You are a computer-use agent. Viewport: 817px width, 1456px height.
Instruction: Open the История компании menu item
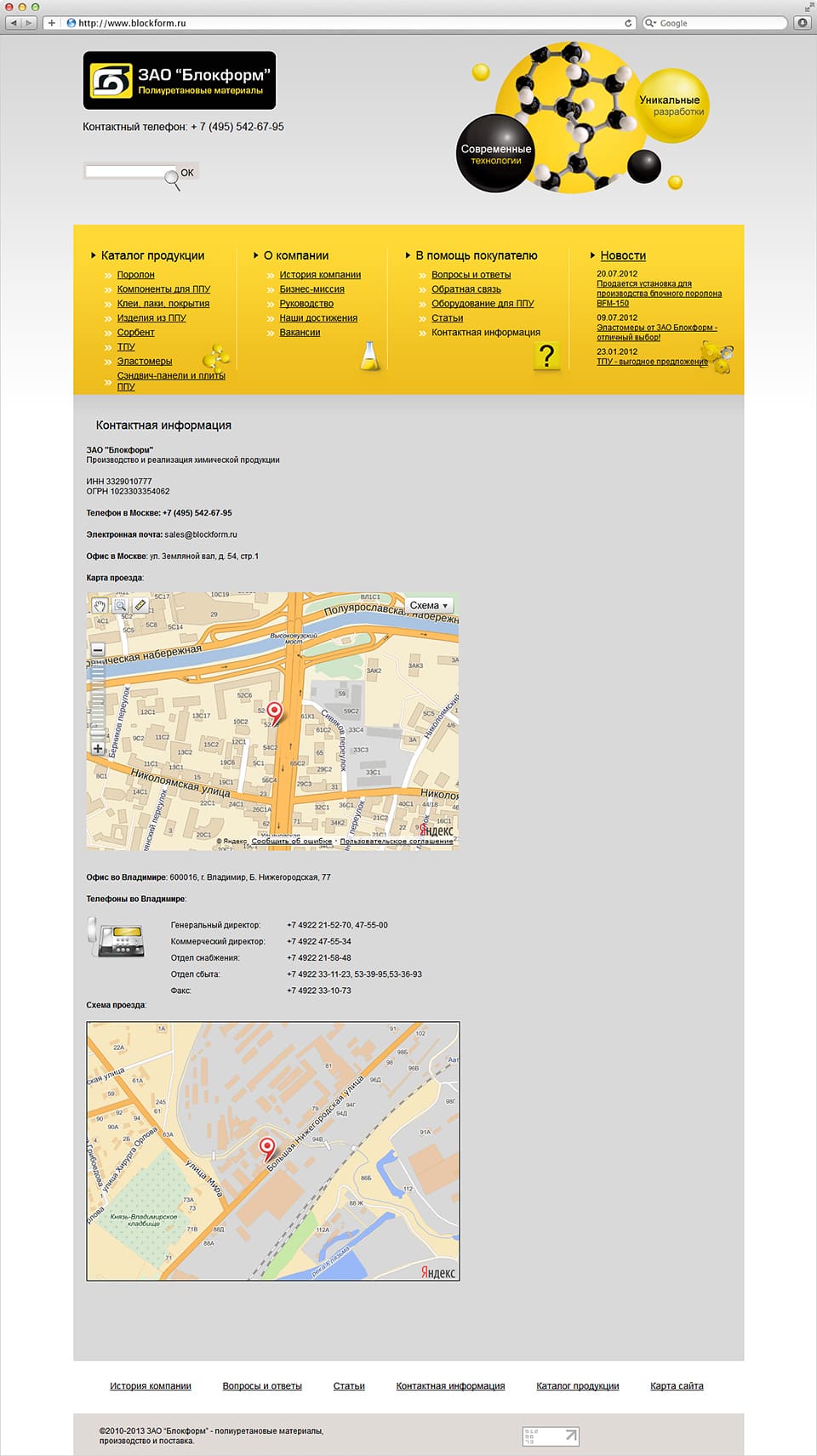[x=320, y=275]
